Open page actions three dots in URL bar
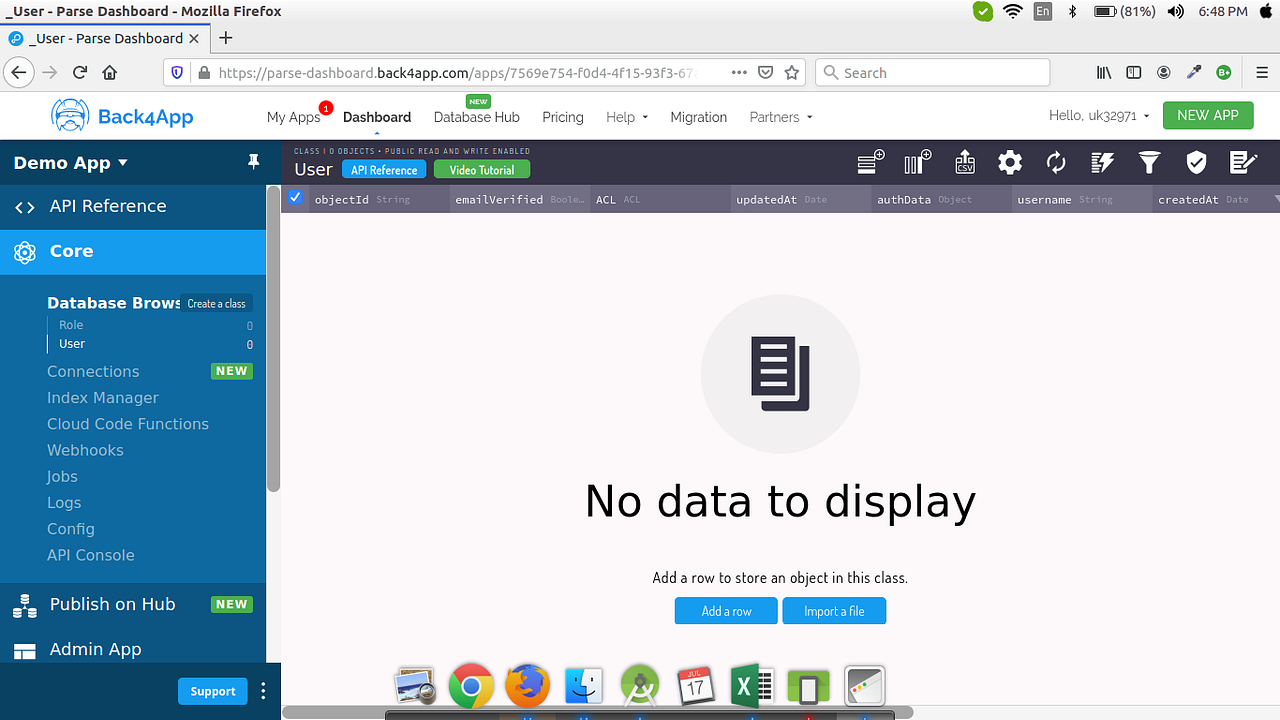The height and width of the screenshot is (720, 1280). (739, 72)
